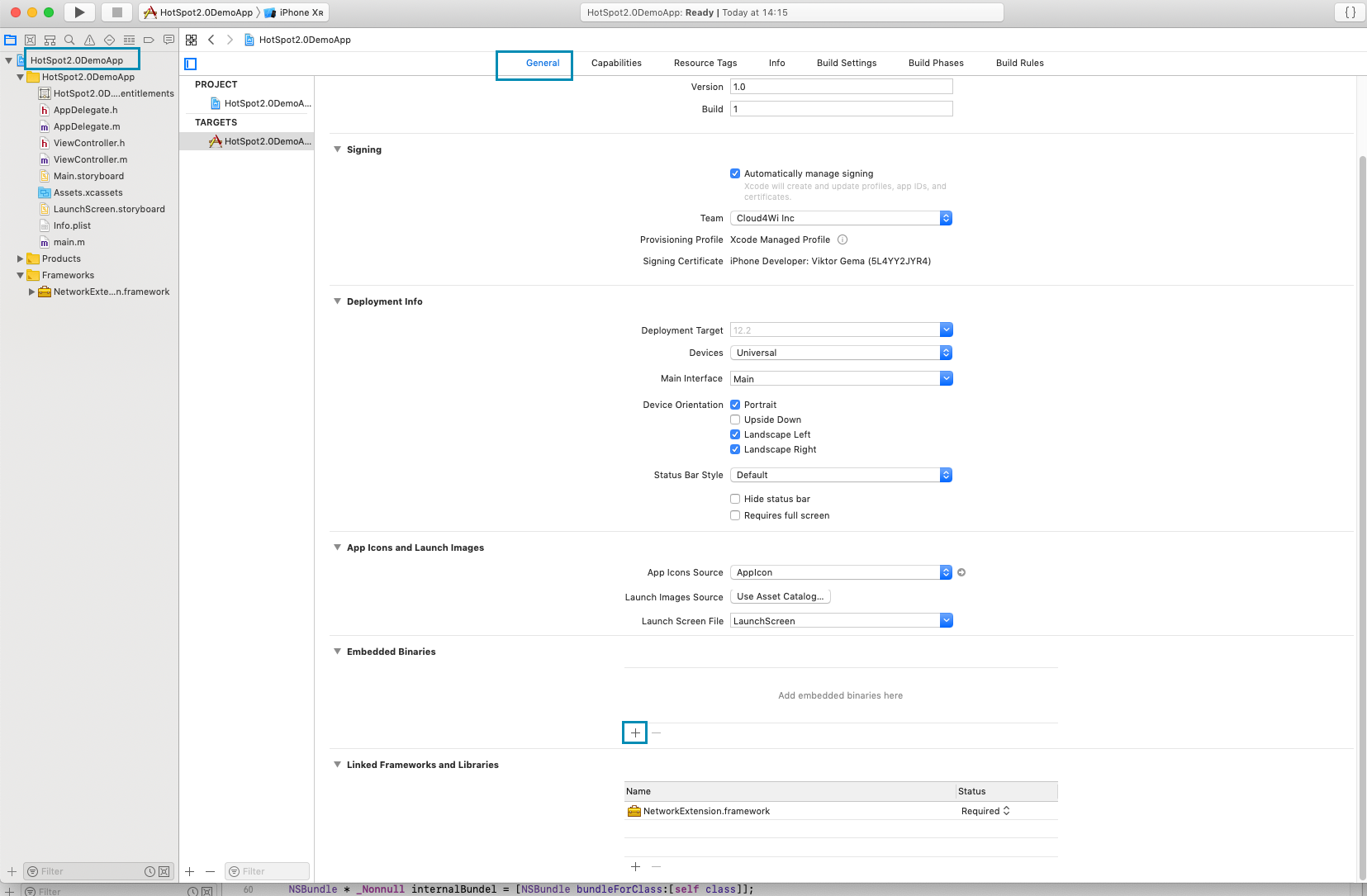Viewport: 1367px width, 896px height.
Task: Add a new target with the plus button
Action: tap(190, 871)
